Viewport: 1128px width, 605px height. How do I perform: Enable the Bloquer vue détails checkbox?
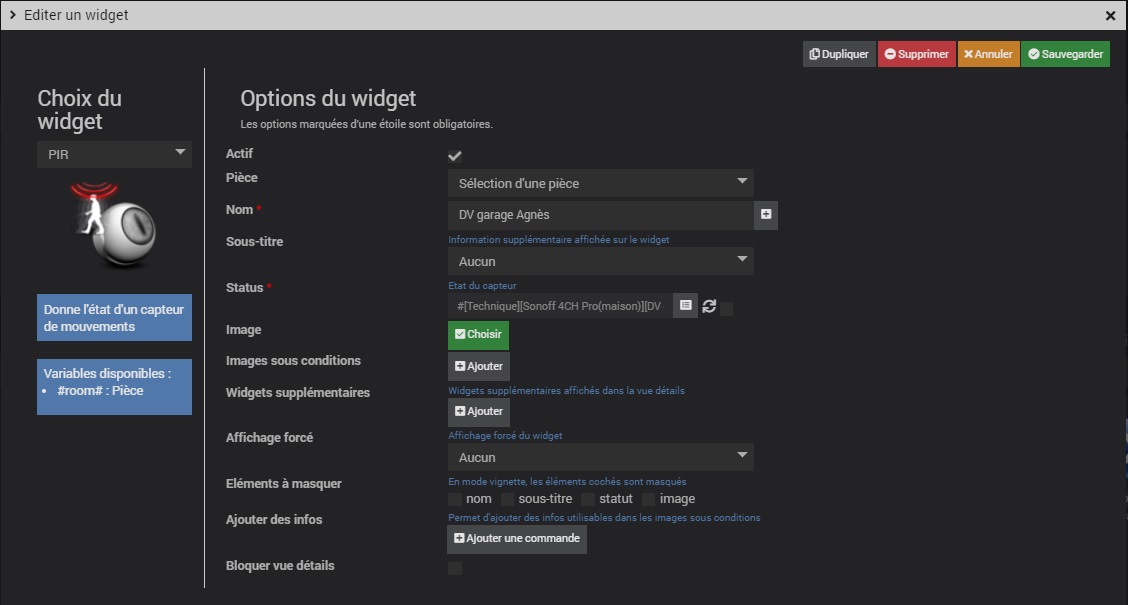pyautogui.click(x=455, y=568)
